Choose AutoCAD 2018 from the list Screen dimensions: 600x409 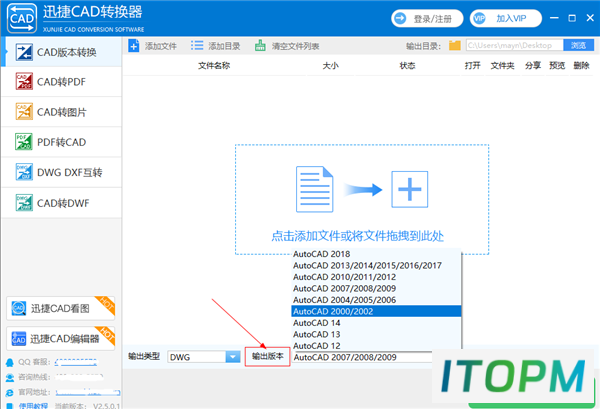376,254
